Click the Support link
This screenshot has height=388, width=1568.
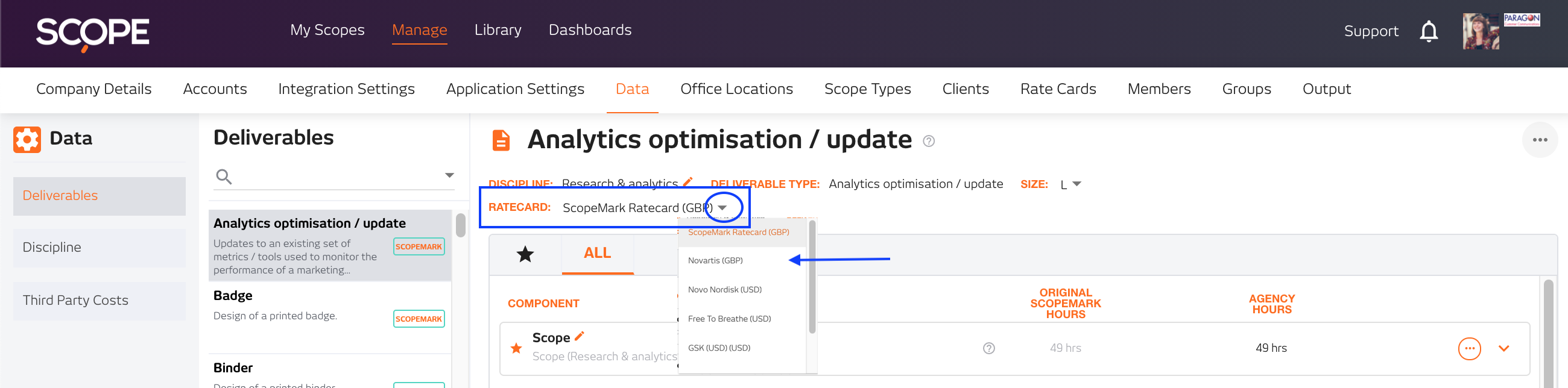1371,31
